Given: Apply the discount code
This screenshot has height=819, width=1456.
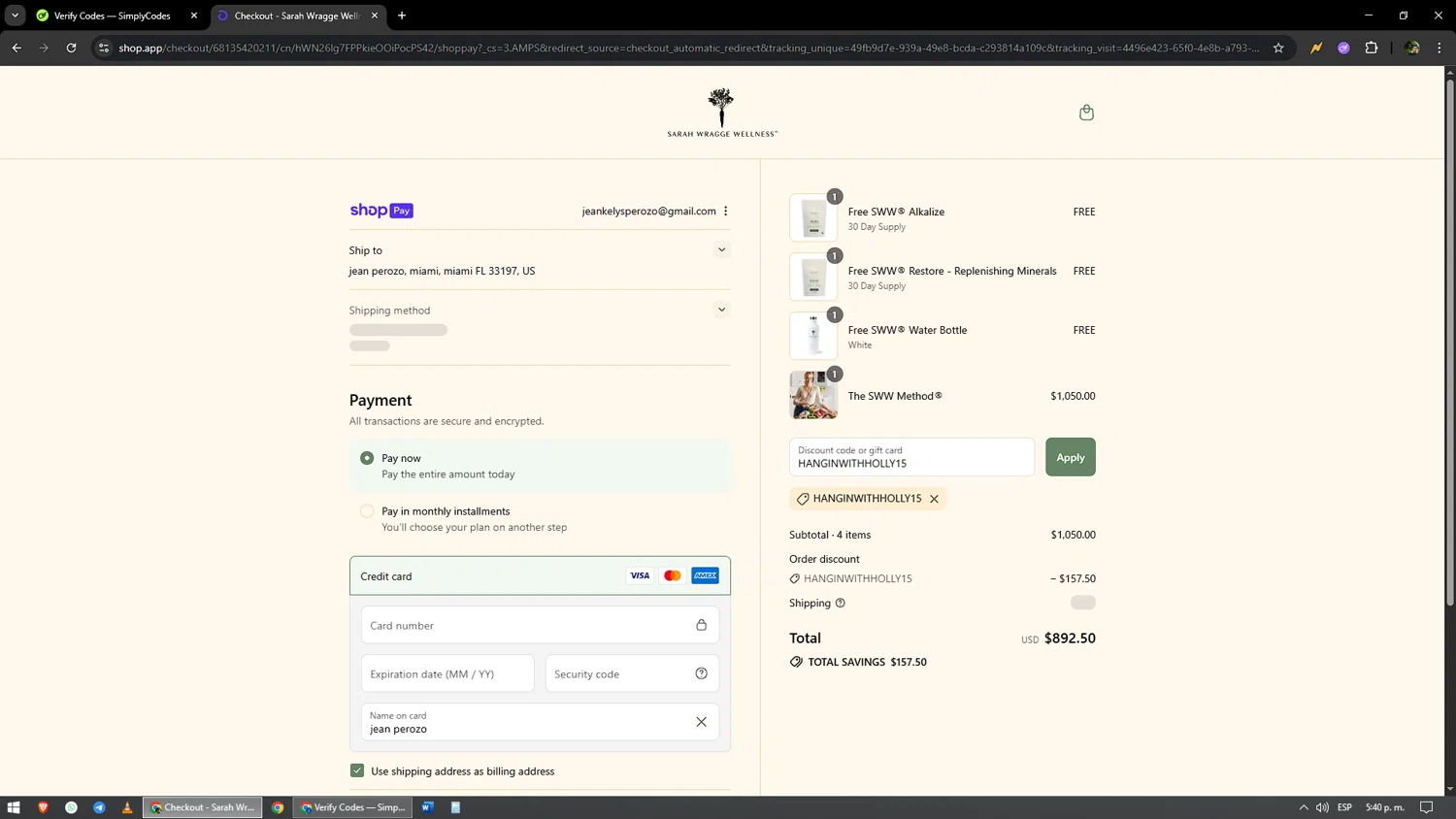Looking at the screenshot, I should click(x=1071, y=457).
